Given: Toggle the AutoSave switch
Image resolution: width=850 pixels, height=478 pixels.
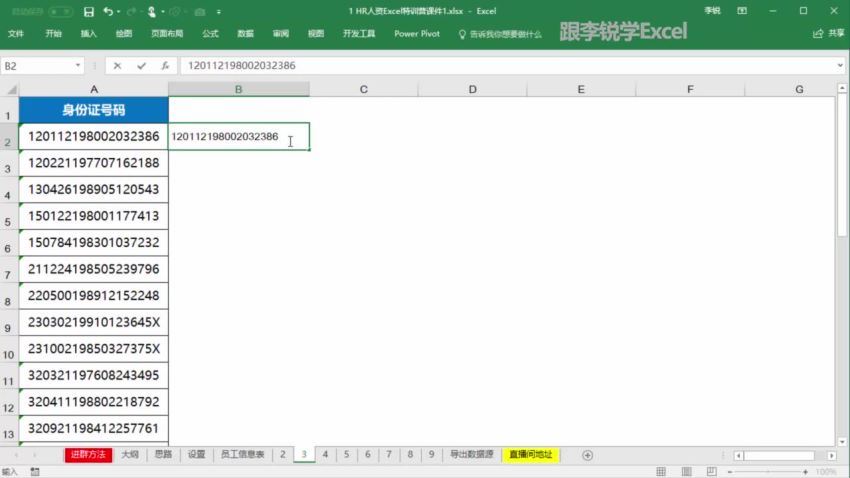Looking at the screenshot, I should pyautogui.click(x=60, y=11).
